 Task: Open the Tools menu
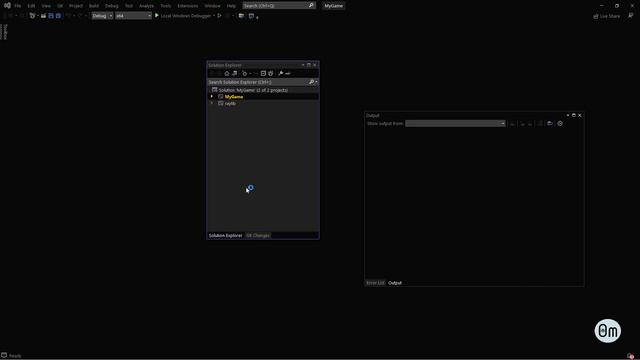(x=165, y=6)
